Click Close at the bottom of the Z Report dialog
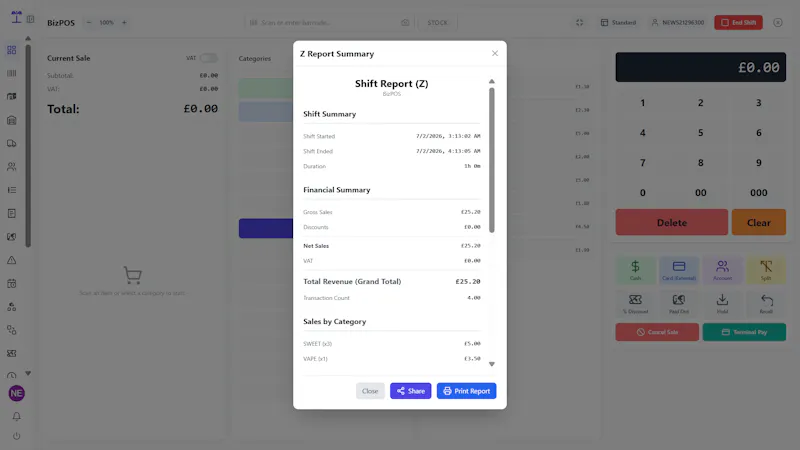 click(370, 391)
